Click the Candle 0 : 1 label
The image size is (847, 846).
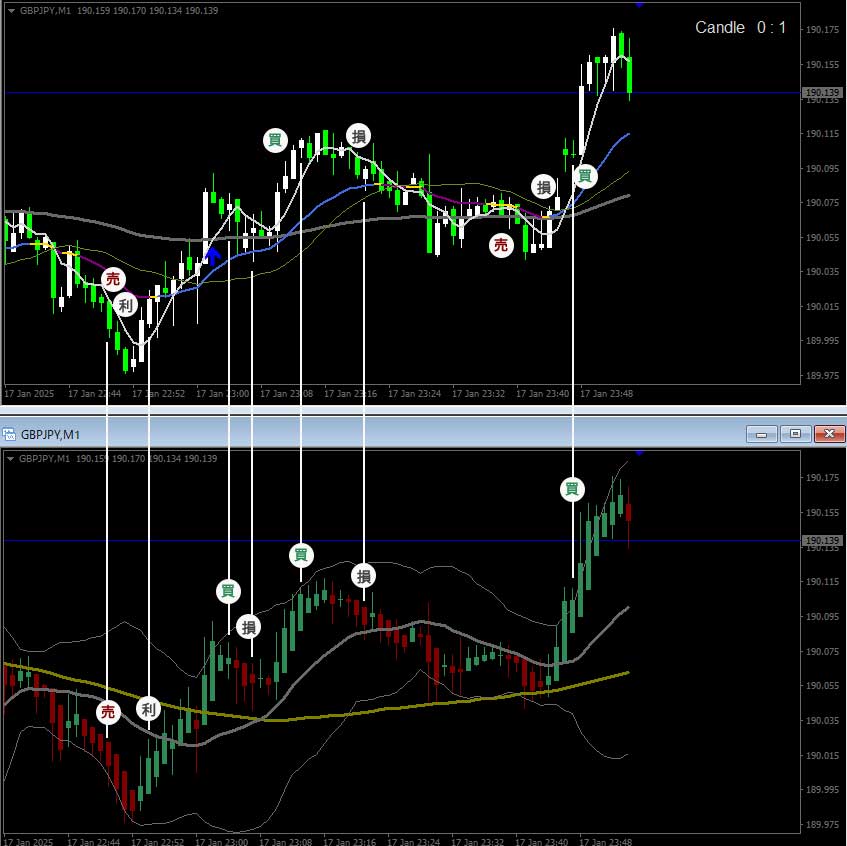[x=740, y=28]
